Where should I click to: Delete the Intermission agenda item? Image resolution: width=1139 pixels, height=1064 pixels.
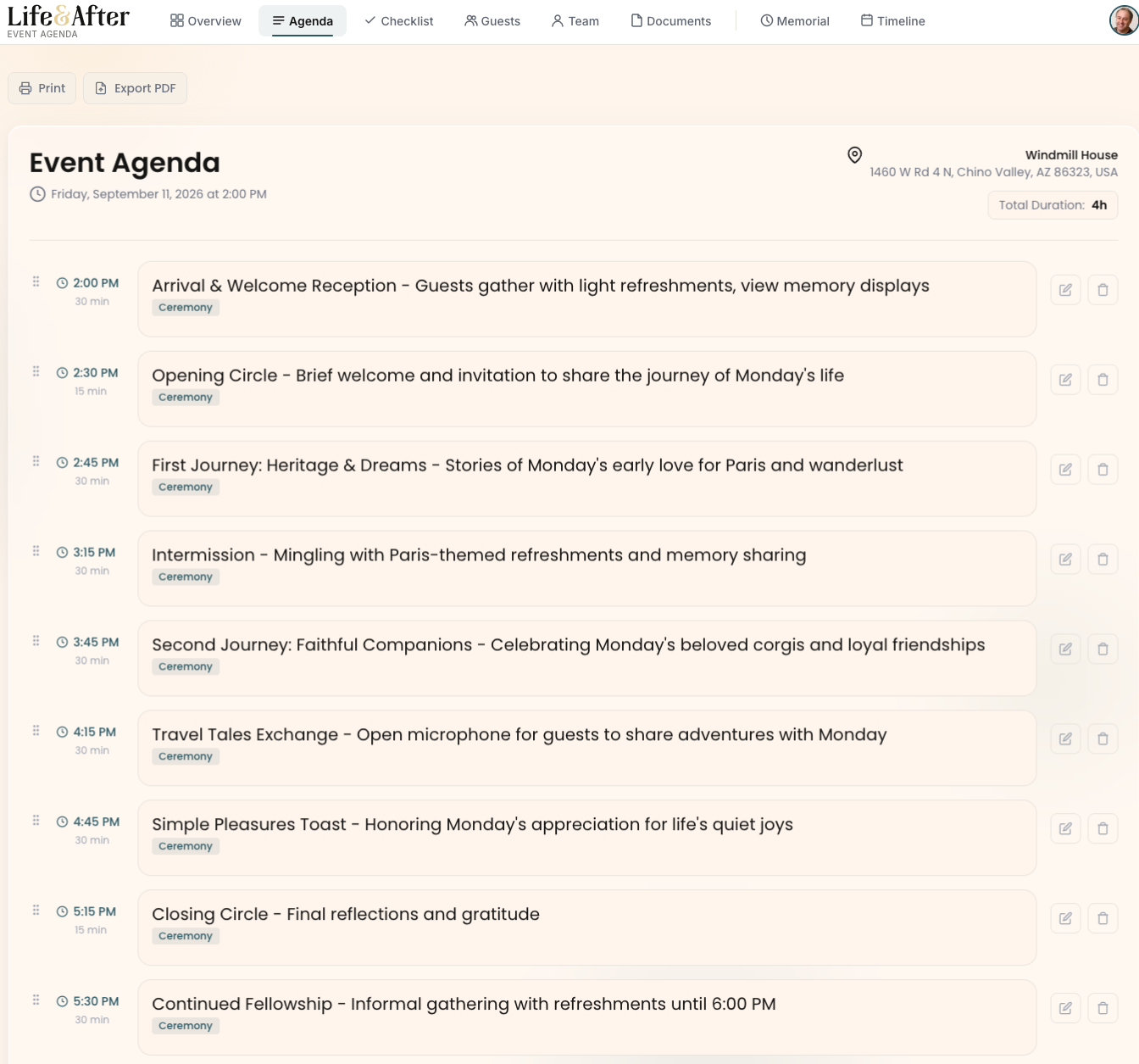click(1103, 559)
